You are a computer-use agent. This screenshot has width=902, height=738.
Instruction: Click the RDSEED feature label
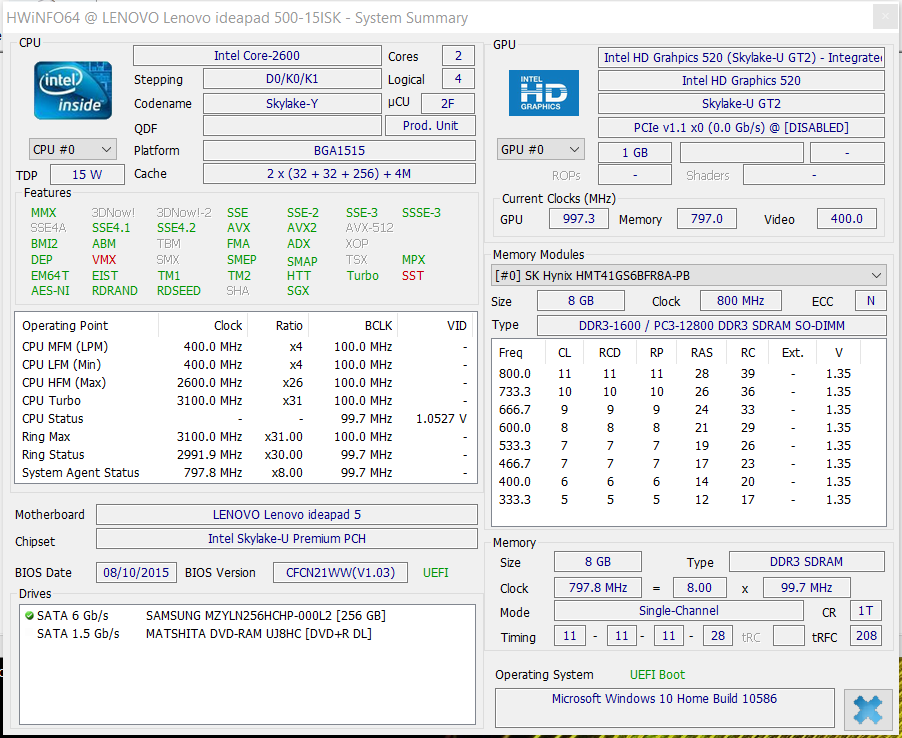click(x=179, y=291)
